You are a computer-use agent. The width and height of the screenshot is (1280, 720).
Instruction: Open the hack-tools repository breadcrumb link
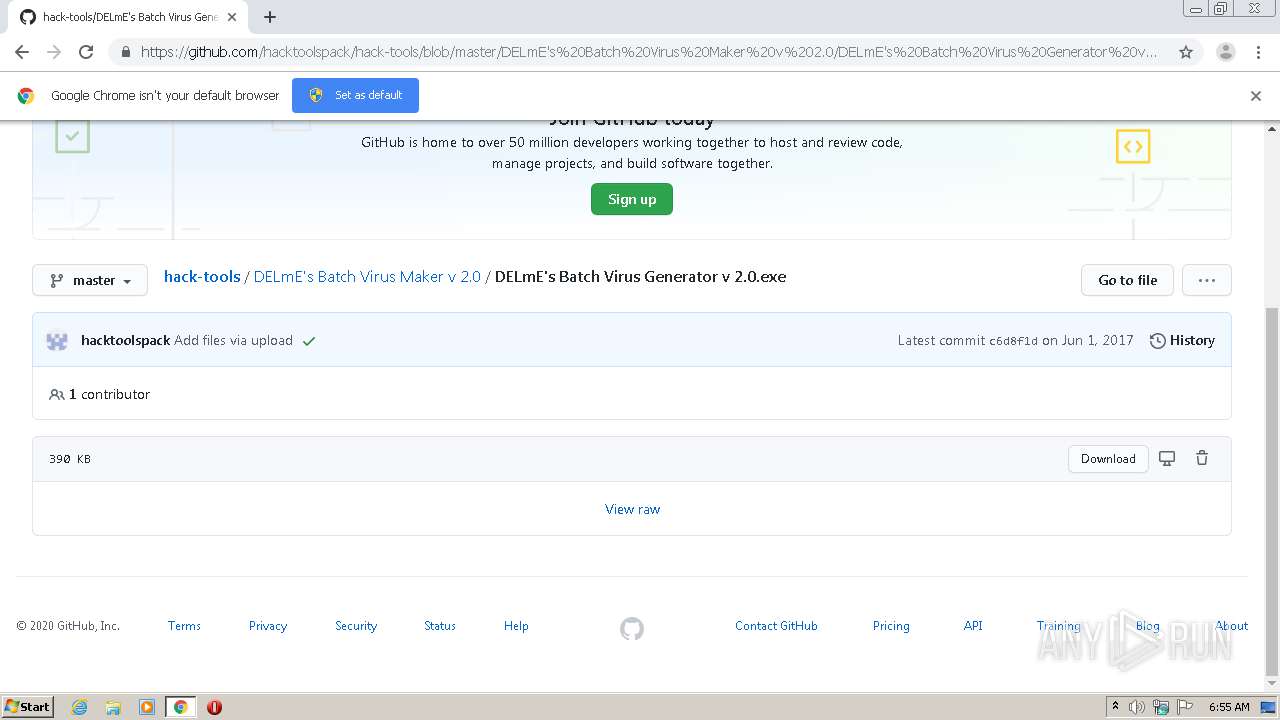(x=202, y=276)
